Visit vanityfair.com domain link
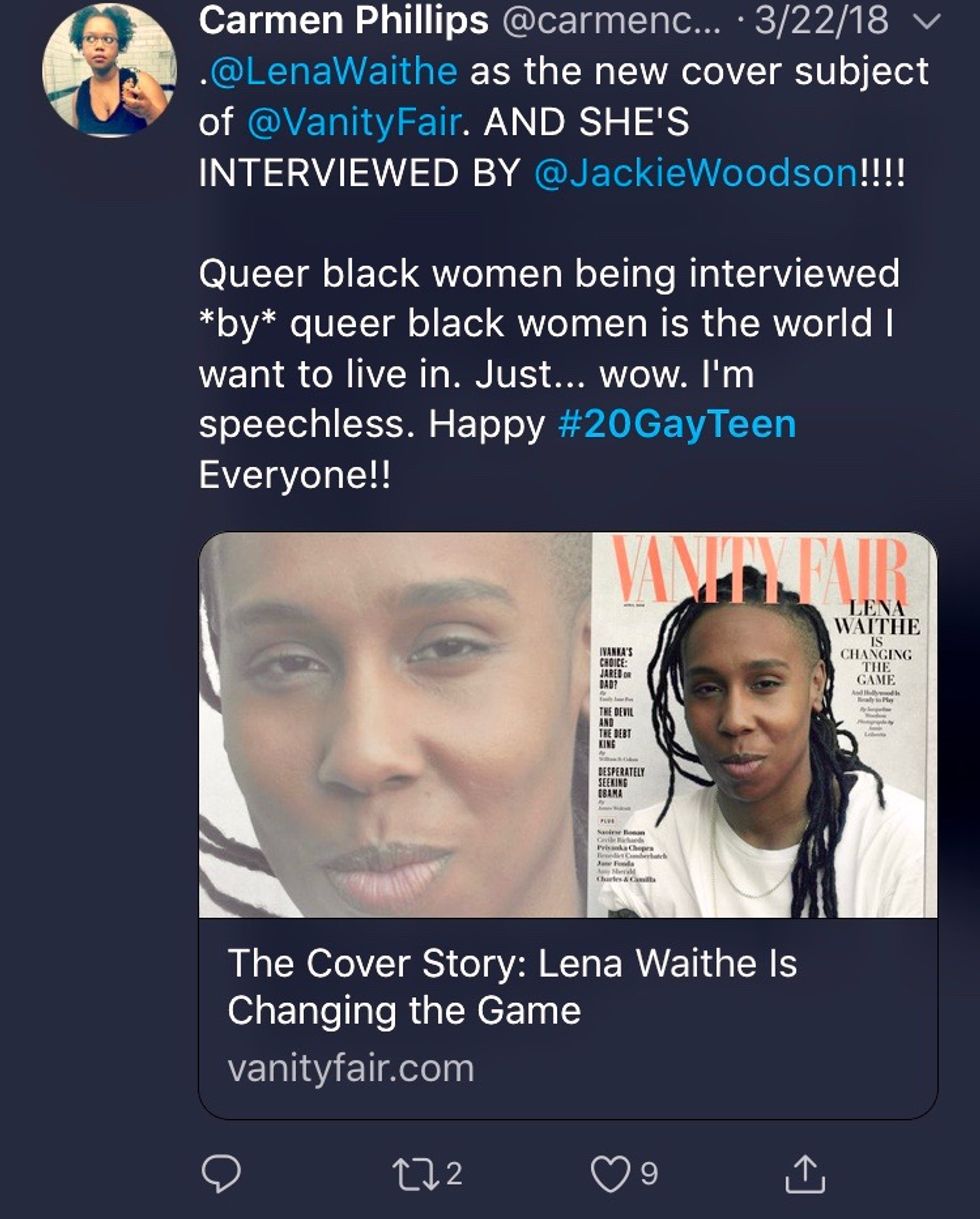The height and width of the screenshot is (1219, 980). click(x=350, y=1069)
